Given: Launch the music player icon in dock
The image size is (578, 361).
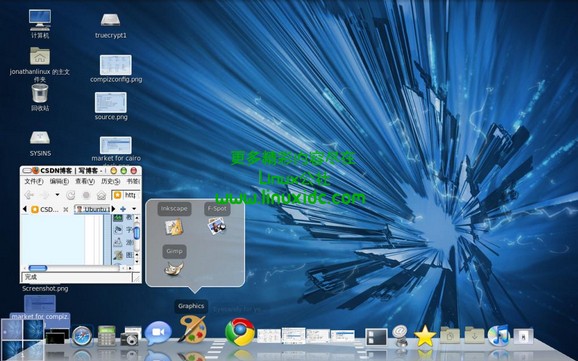Looking at the screenshot, I should (499, 336).
